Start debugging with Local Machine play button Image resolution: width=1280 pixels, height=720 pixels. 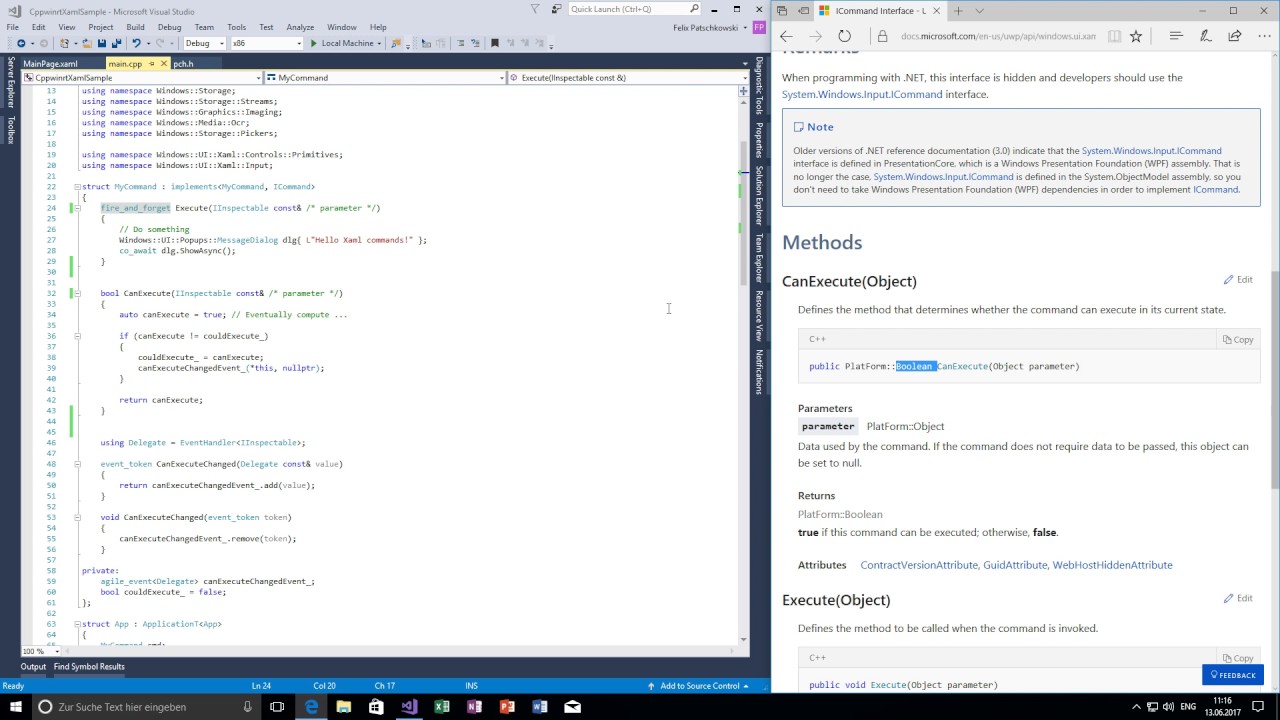point(313,43)
